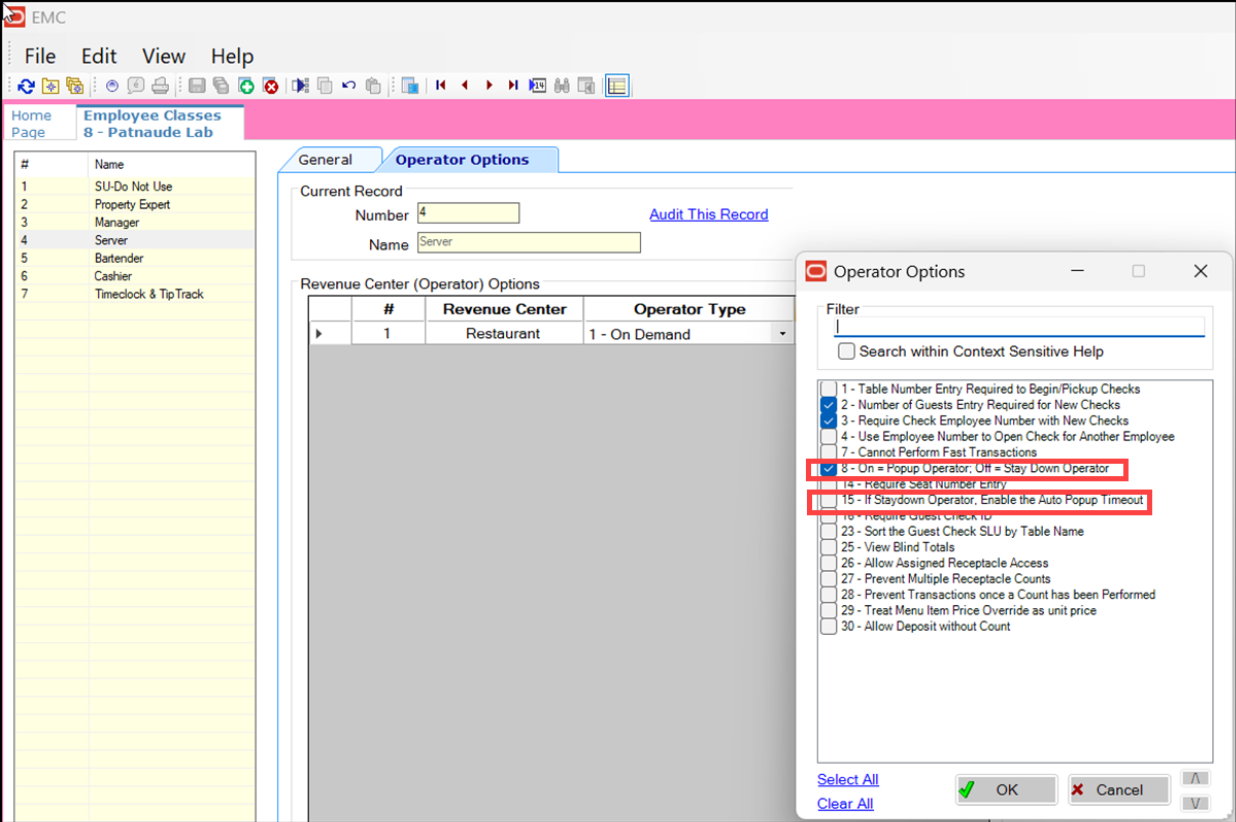Screen dimensions: 1236x822
Task: Uncheck option 3 Require Check Employee Number
Action: pyautogui.click(x=828, y=421)
